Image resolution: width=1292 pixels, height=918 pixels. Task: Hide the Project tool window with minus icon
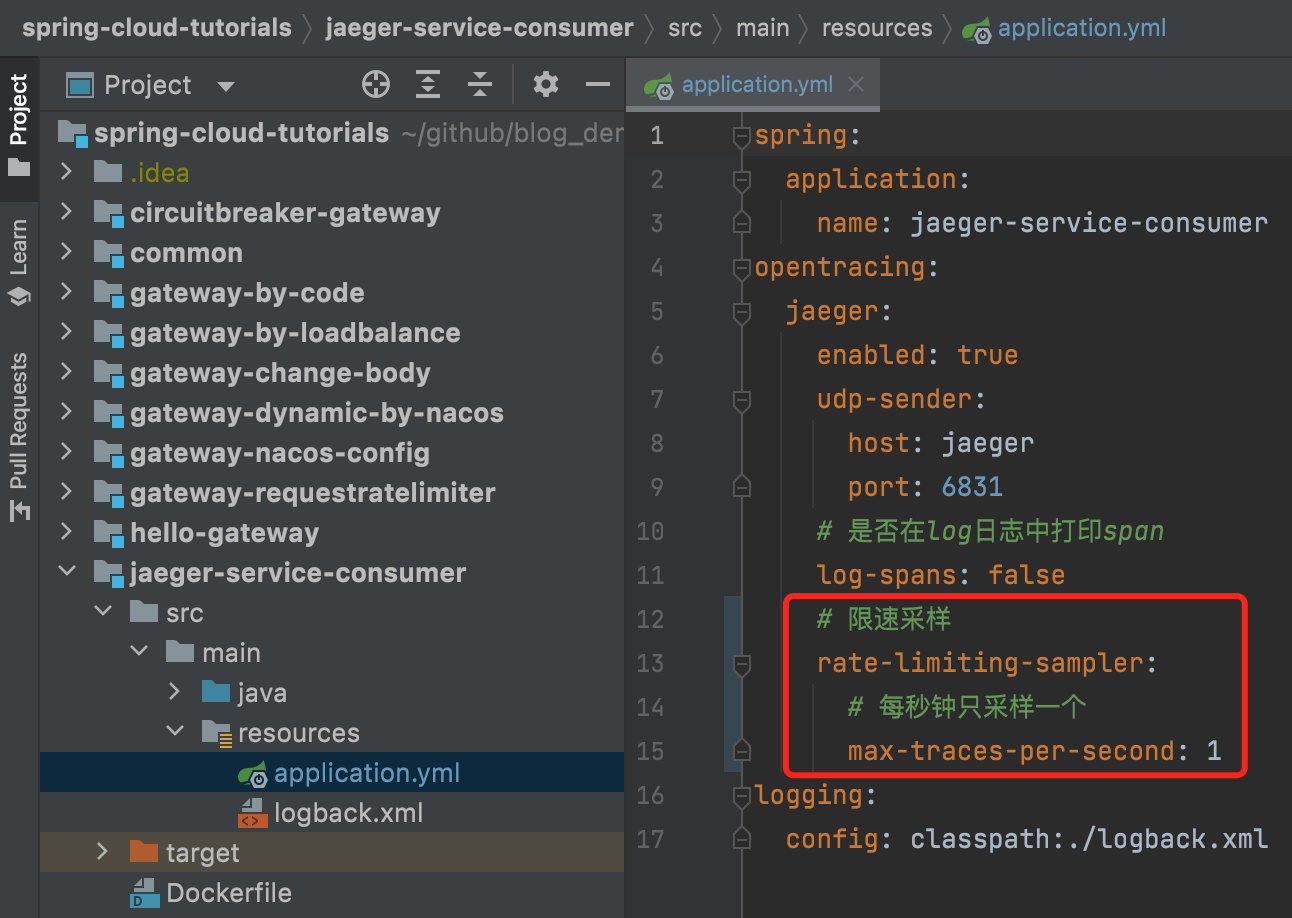pos(598,85)
